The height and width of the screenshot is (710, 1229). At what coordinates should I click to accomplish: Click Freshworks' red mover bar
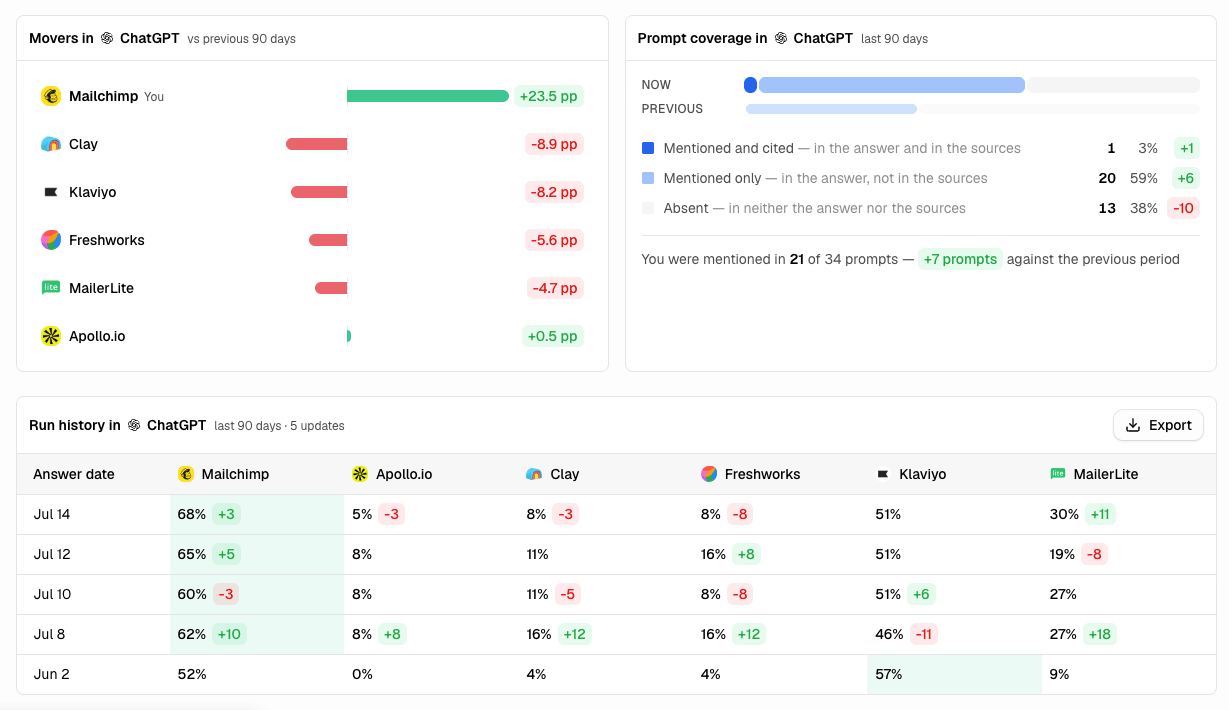pyautogui.click(x=328, y=240)
